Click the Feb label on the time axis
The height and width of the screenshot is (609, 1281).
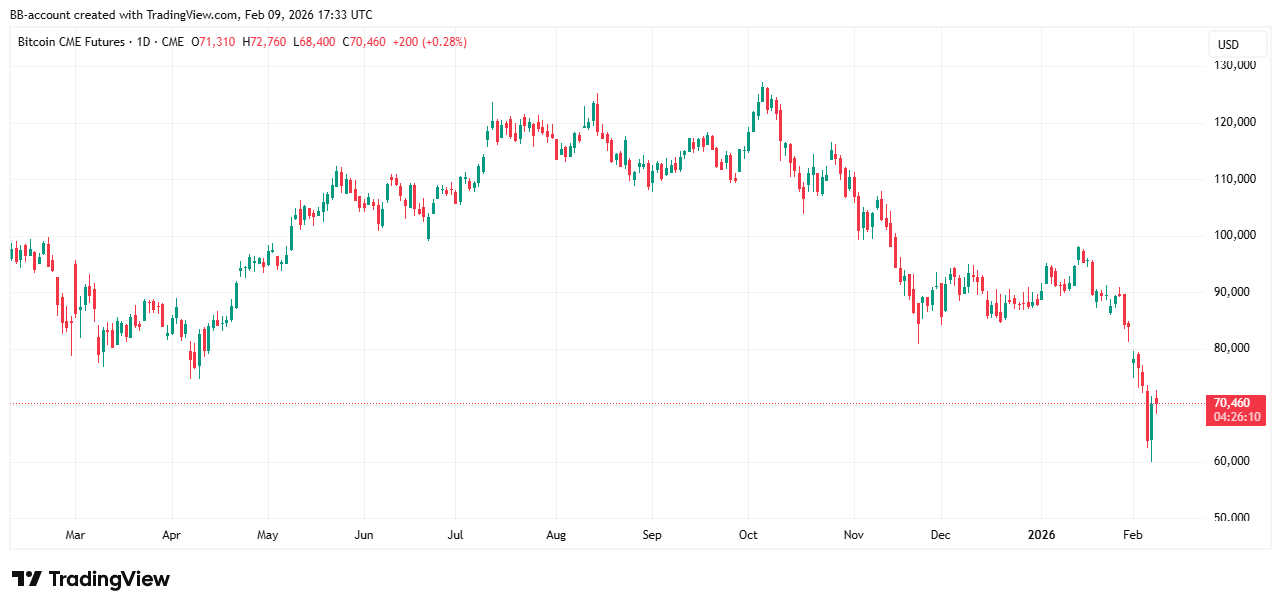coord(1133,535)
